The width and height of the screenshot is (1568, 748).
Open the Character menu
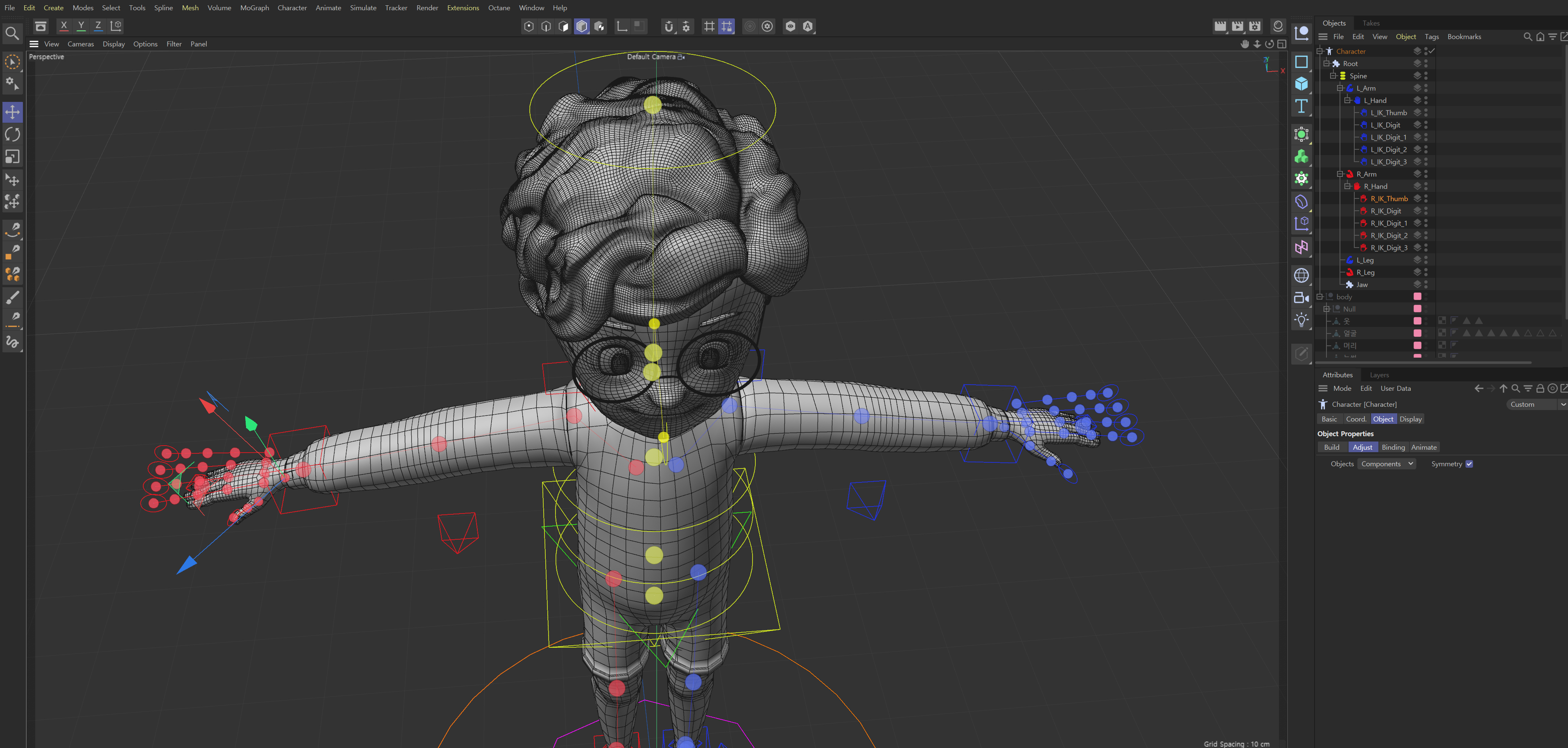[292, 8]
